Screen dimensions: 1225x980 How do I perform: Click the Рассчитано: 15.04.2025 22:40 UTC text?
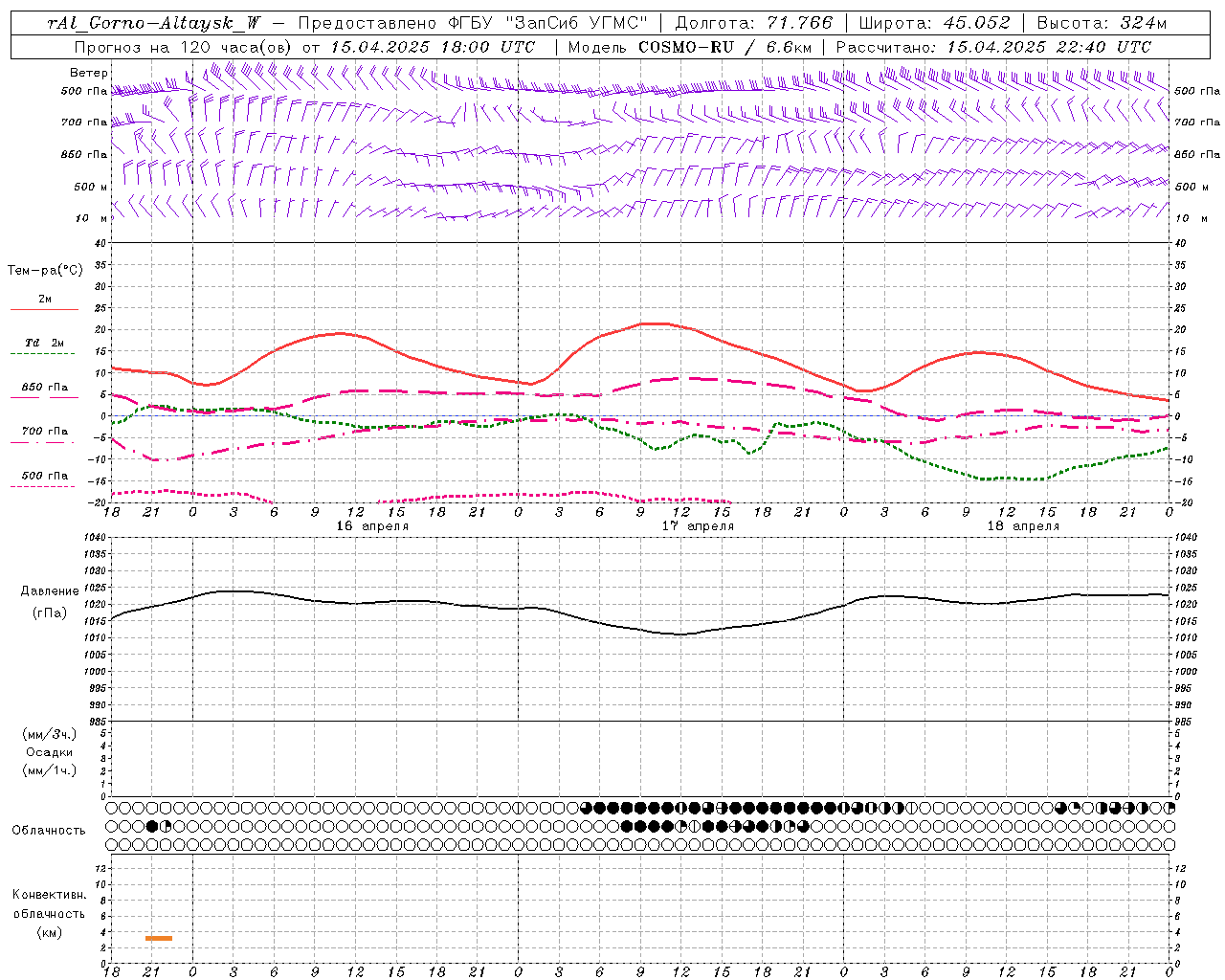tap(993, 47)
